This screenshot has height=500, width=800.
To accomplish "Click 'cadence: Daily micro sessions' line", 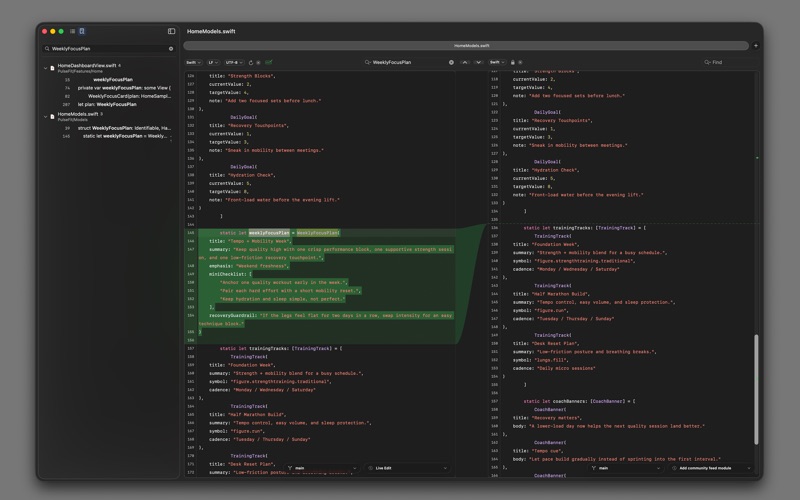I will pyautogui.click(x=554, y=368).
